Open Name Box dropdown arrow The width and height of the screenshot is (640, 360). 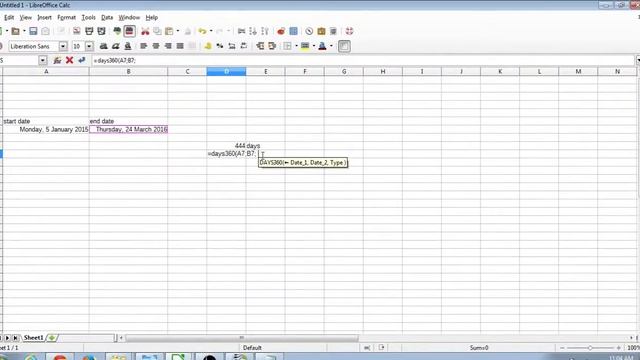click(x=42, y=60)
